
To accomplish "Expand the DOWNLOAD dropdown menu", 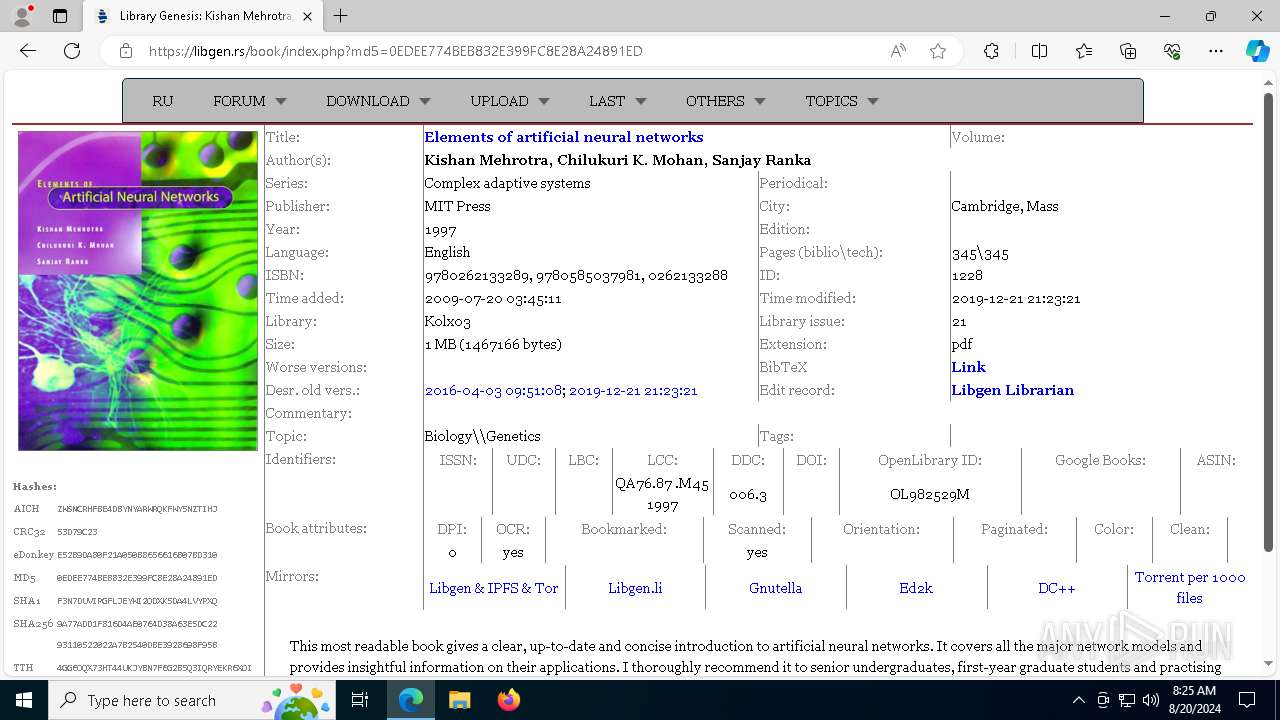I will tap(378, 101).
